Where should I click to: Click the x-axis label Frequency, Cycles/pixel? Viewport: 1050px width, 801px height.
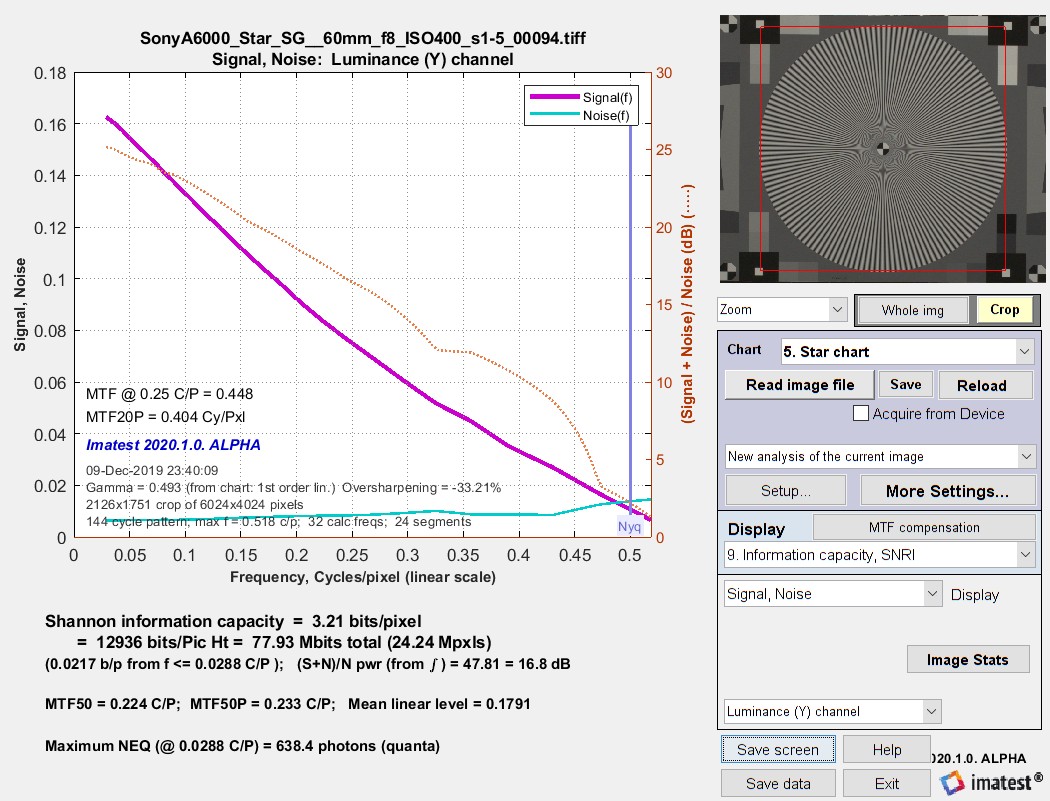pyautogui.click(x=362, y=577)
